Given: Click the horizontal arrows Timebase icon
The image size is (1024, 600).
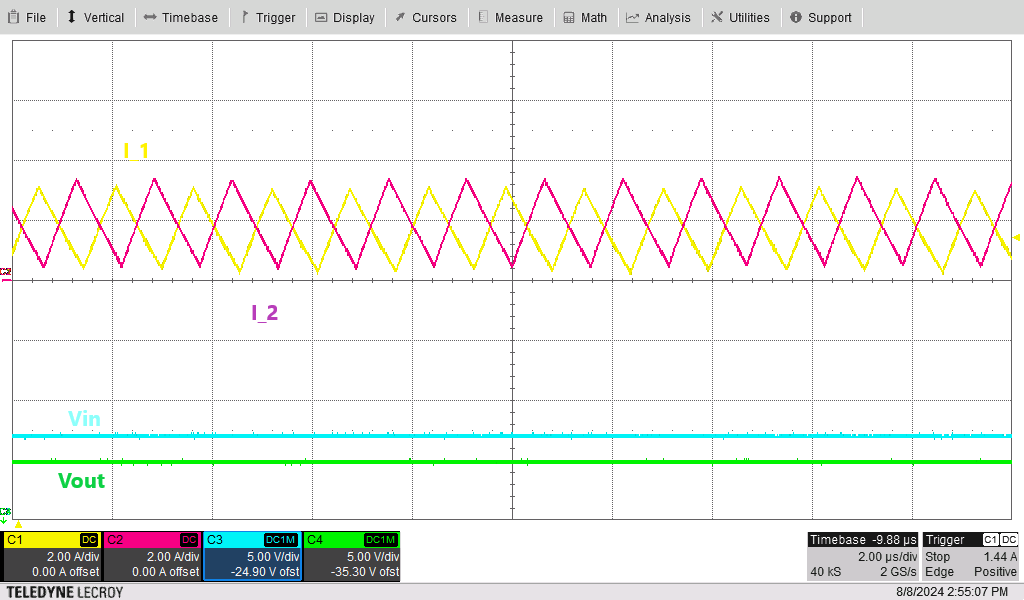Looking at the screenshot, I should pos(150,17).
